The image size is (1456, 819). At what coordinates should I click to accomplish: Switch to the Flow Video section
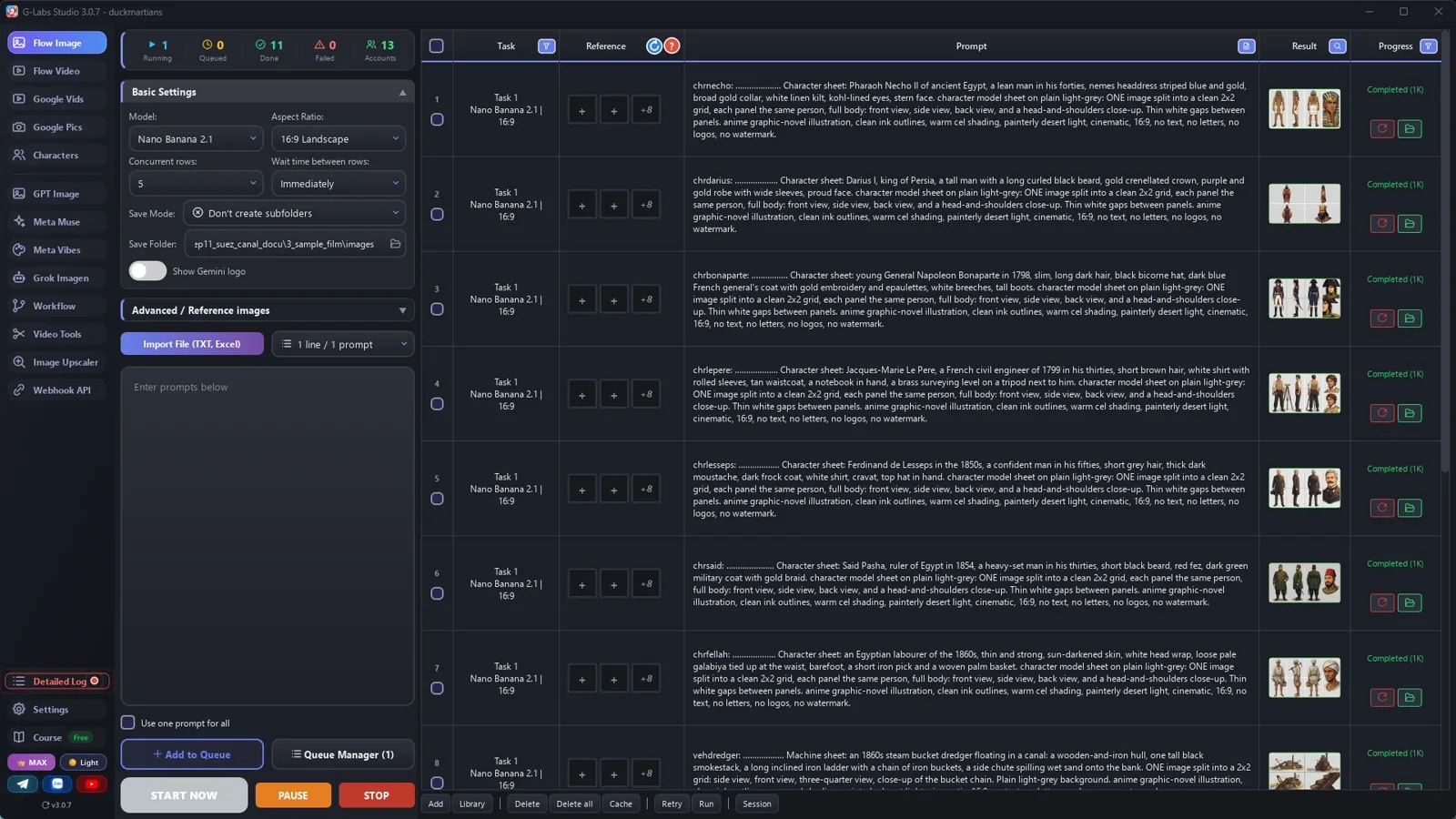[x=56, y=71]
